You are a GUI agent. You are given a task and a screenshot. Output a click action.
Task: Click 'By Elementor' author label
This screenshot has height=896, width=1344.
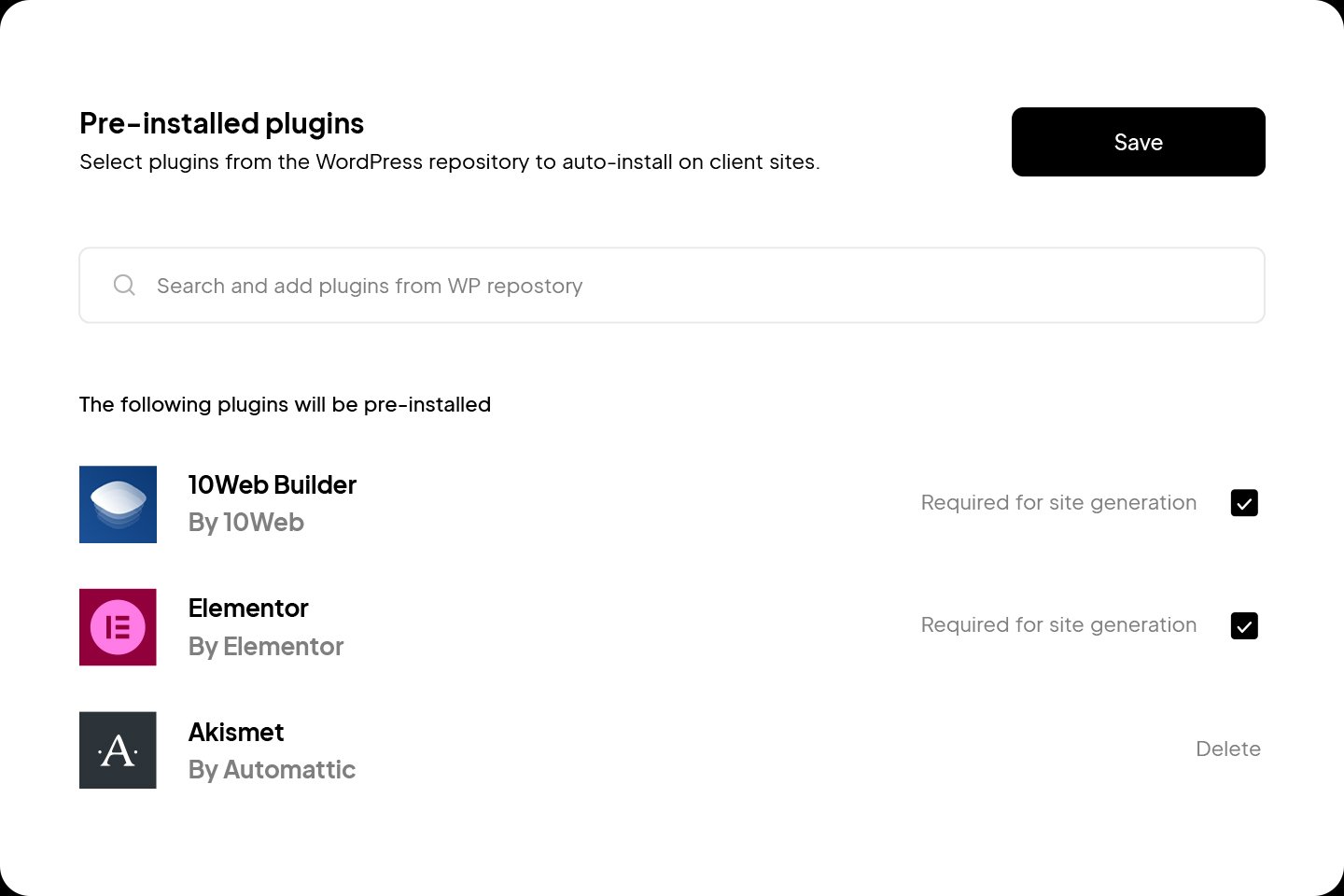tap(266, 646)
